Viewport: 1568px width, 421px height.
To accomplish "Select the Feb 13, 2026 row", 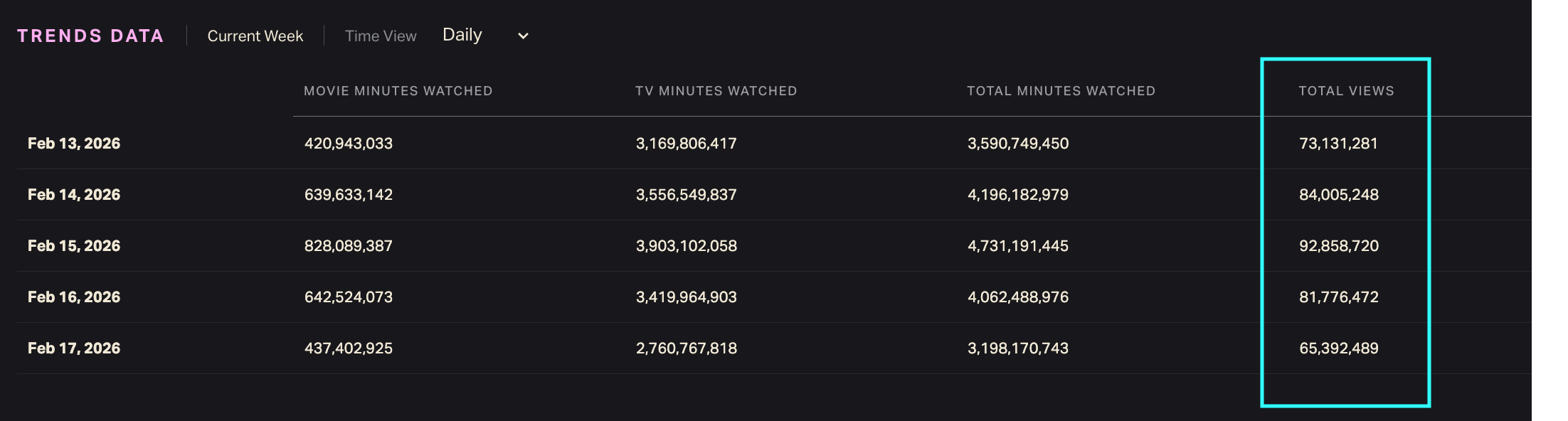I will point(74,144).
